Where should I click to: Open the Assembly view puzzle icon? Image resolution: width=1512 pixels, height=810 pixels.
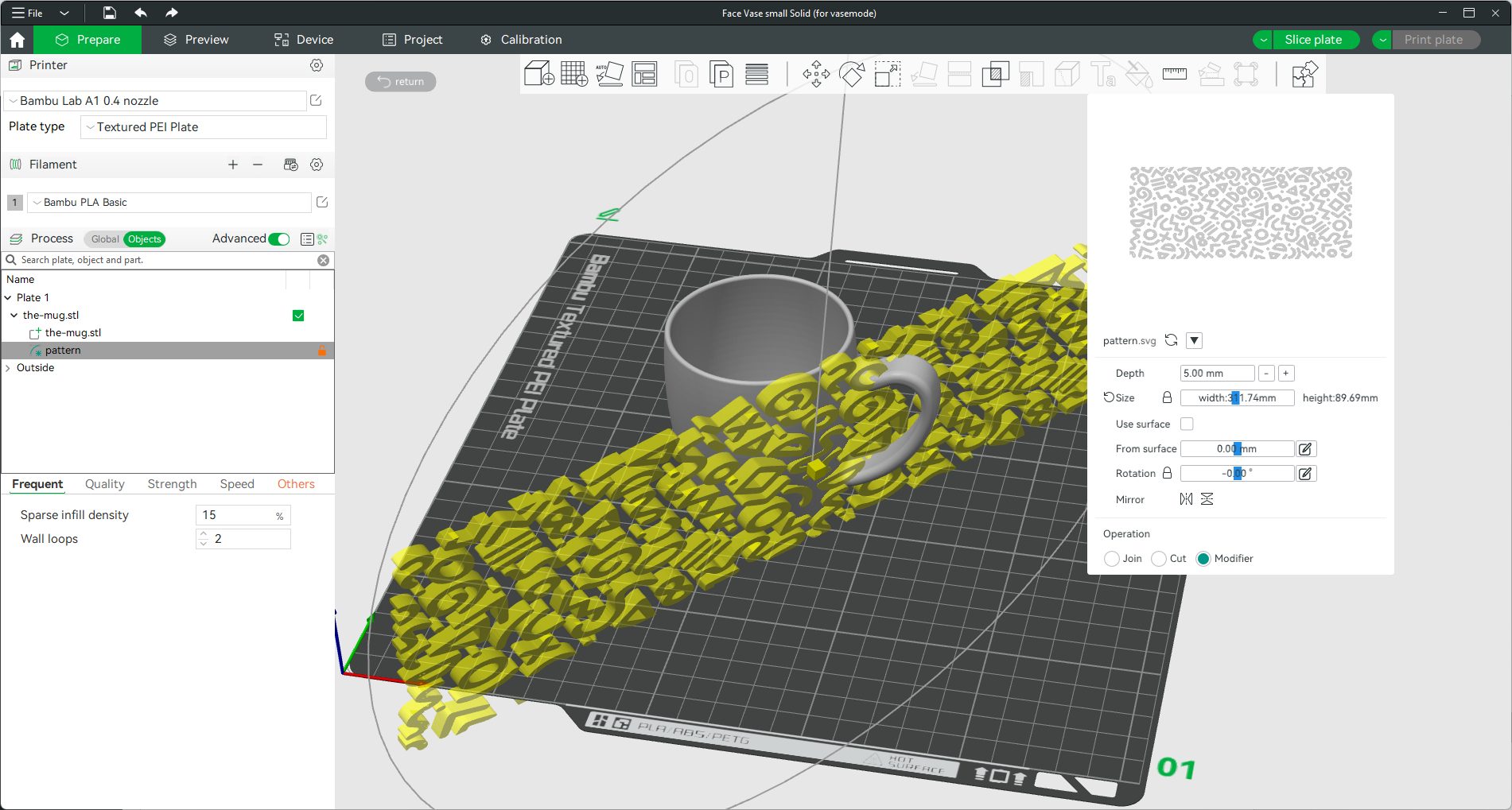[x=1304, y=75]
